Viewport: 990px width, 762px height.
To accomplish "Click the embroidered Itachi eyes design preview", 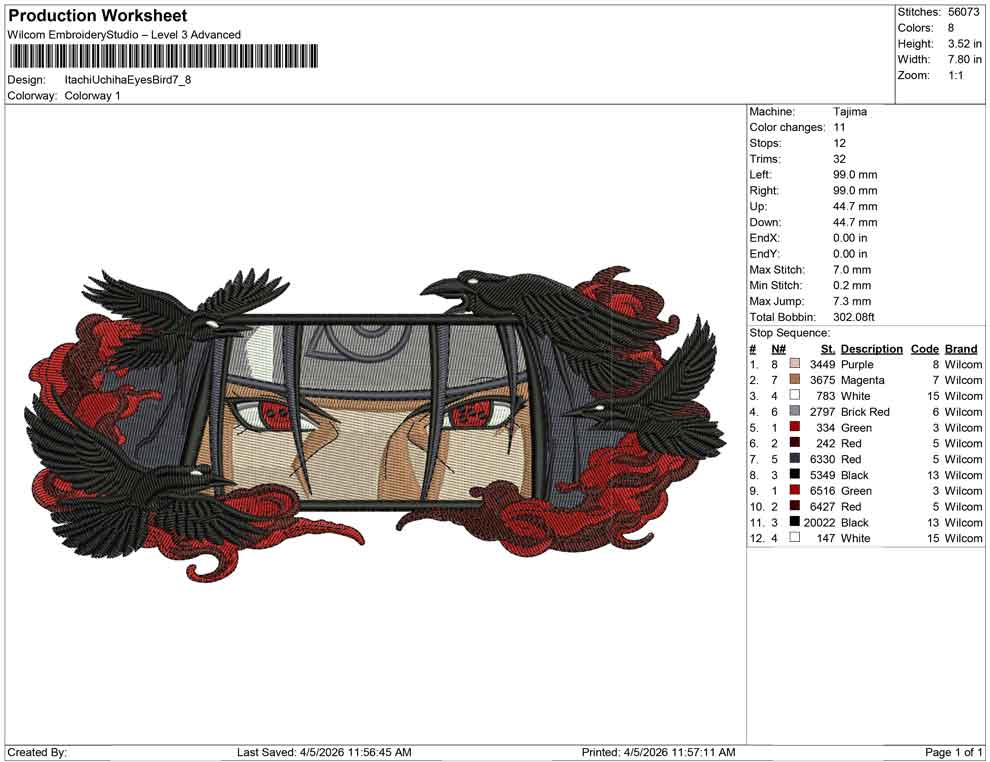I will tap(374, 422).
